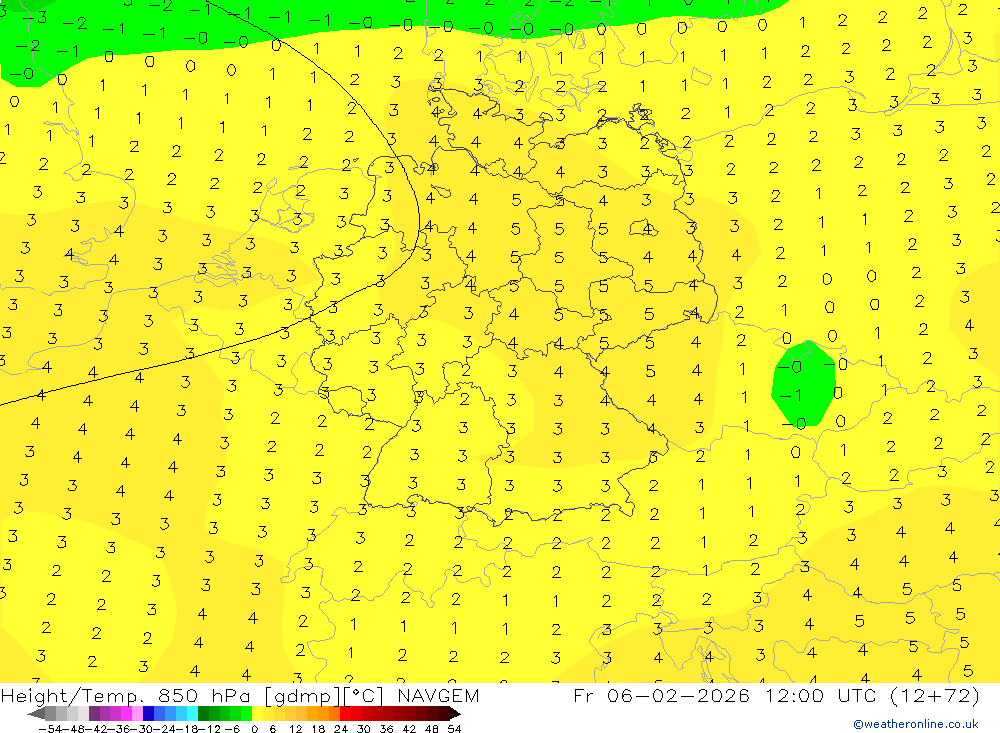Click the "[gdmp]" unit label in title
Viewport: 1000px width, 733px height.
(x=303, y=695)
